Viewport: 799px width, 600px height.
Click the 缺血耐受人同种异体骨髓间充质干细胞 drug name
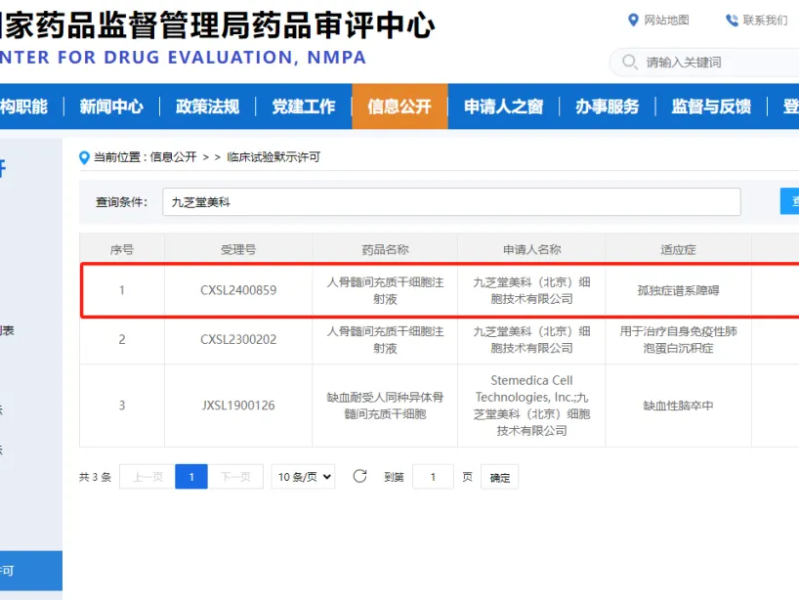point(385,406)
